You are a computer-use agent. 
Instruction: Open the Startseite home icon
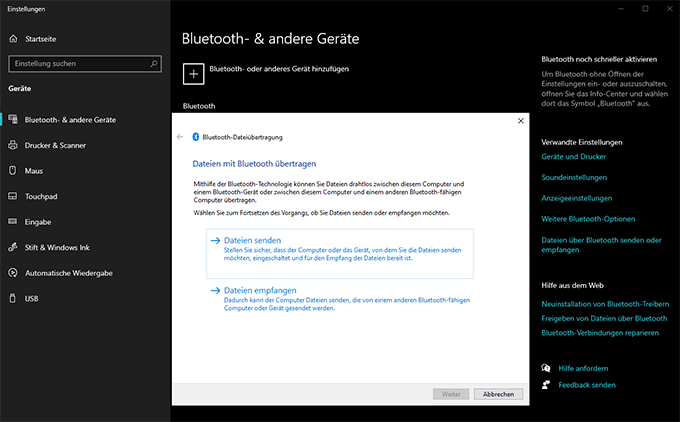click(13, 39)
